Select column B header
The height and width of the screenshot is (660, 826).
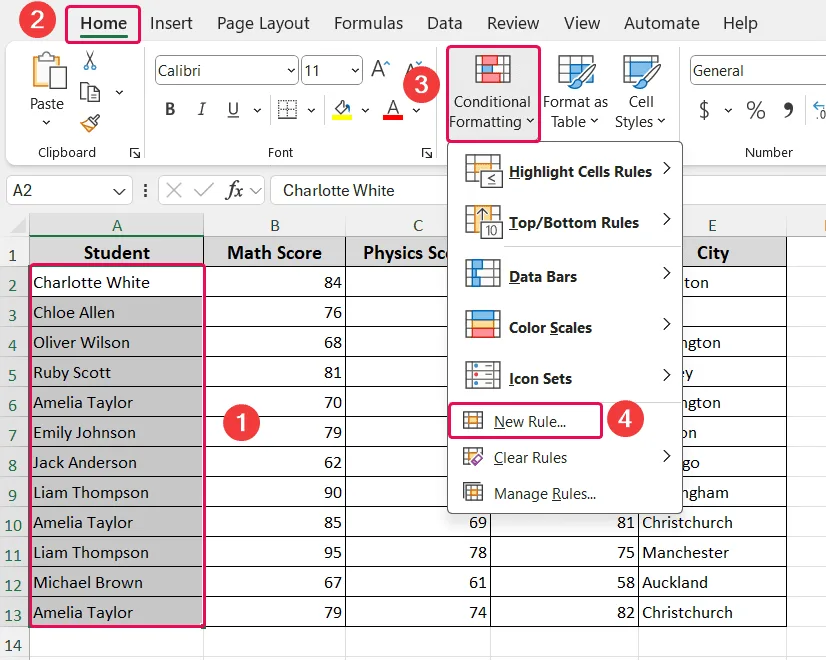pyautogui.click(x=274, y=225)
